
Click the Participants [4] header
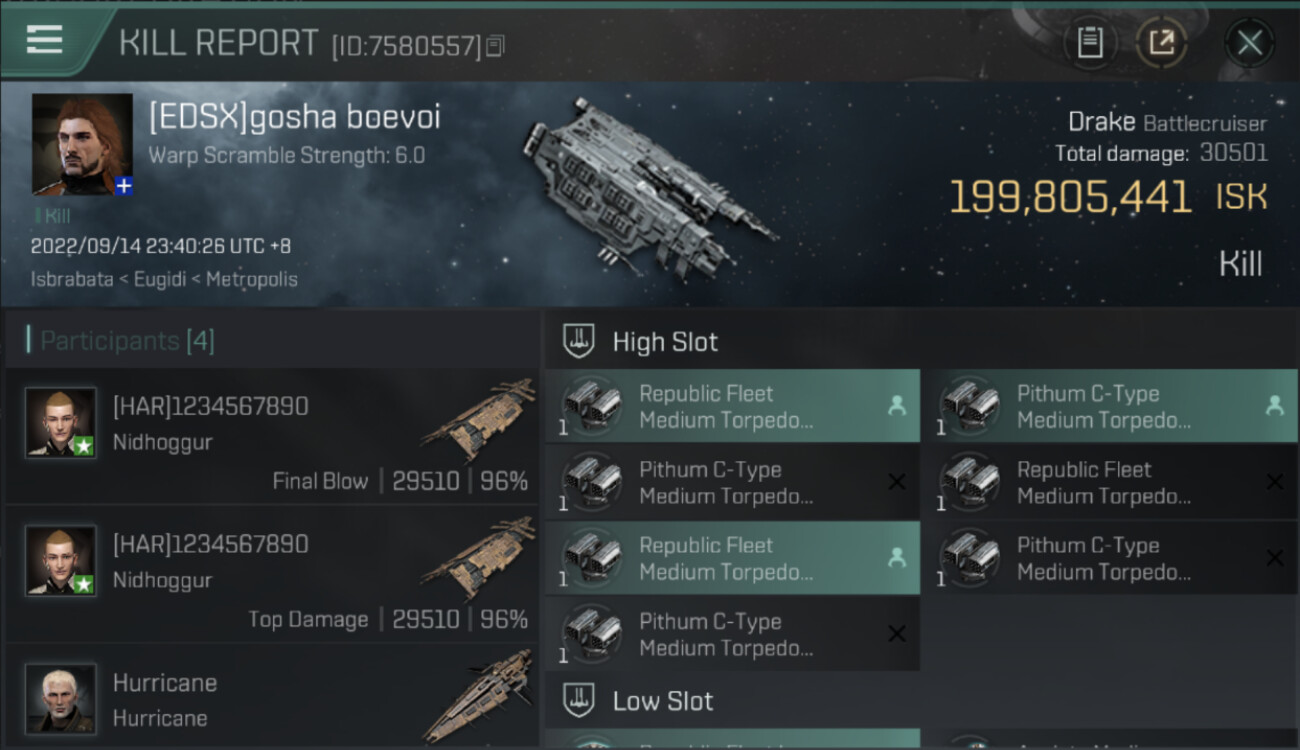pyautogui.click(x=127, y=341)
